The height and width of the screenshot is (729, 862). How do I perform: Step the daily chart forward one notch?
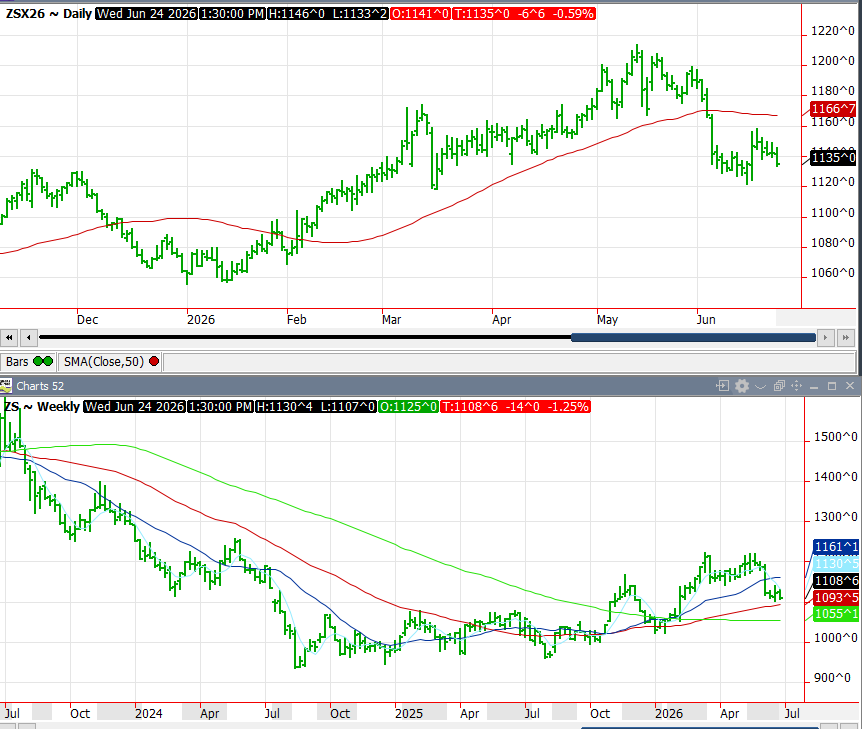coord(825,338)
